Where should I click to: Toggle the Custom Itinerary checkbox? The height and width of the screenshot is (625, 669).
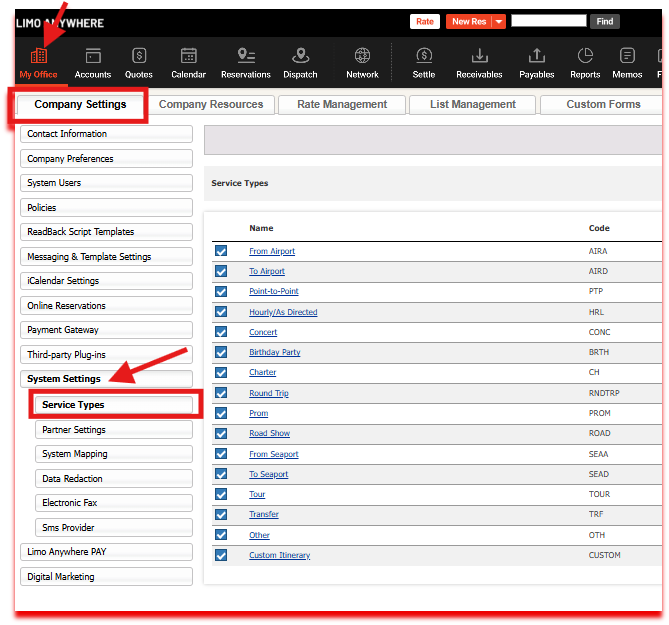pos(221,555)
